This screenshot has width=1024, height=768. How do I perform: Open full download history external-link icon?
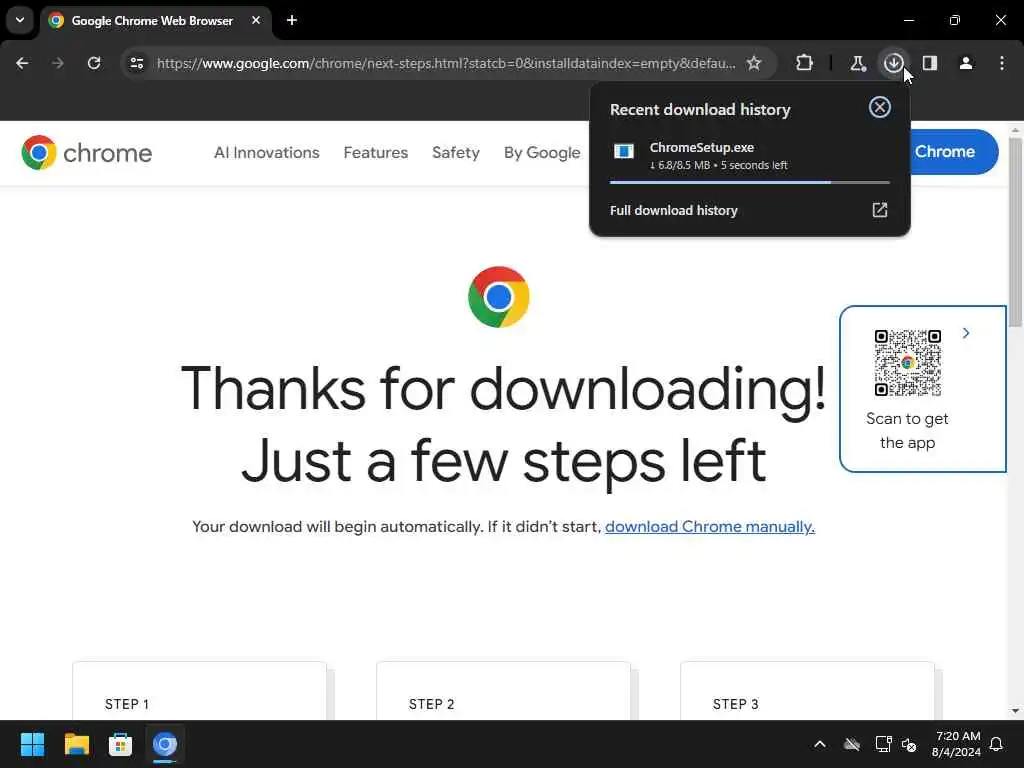coord(880,210)
